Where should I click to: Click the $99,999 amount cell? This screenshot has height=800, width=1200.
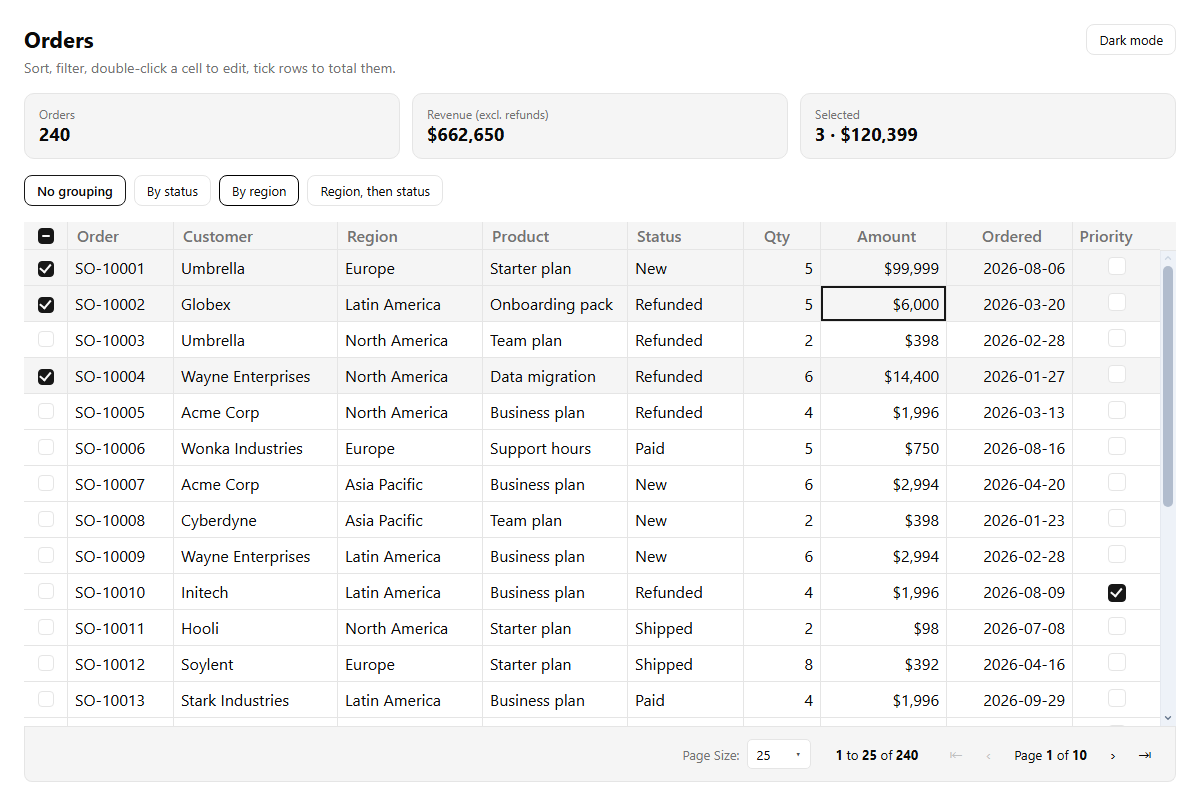coord(884,268)
